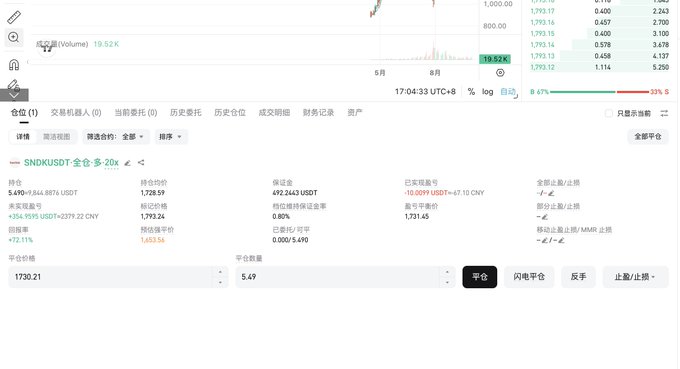
Task: Click 未实现盈亏 value +354.9595 USDT
Action: click(33, 216)
